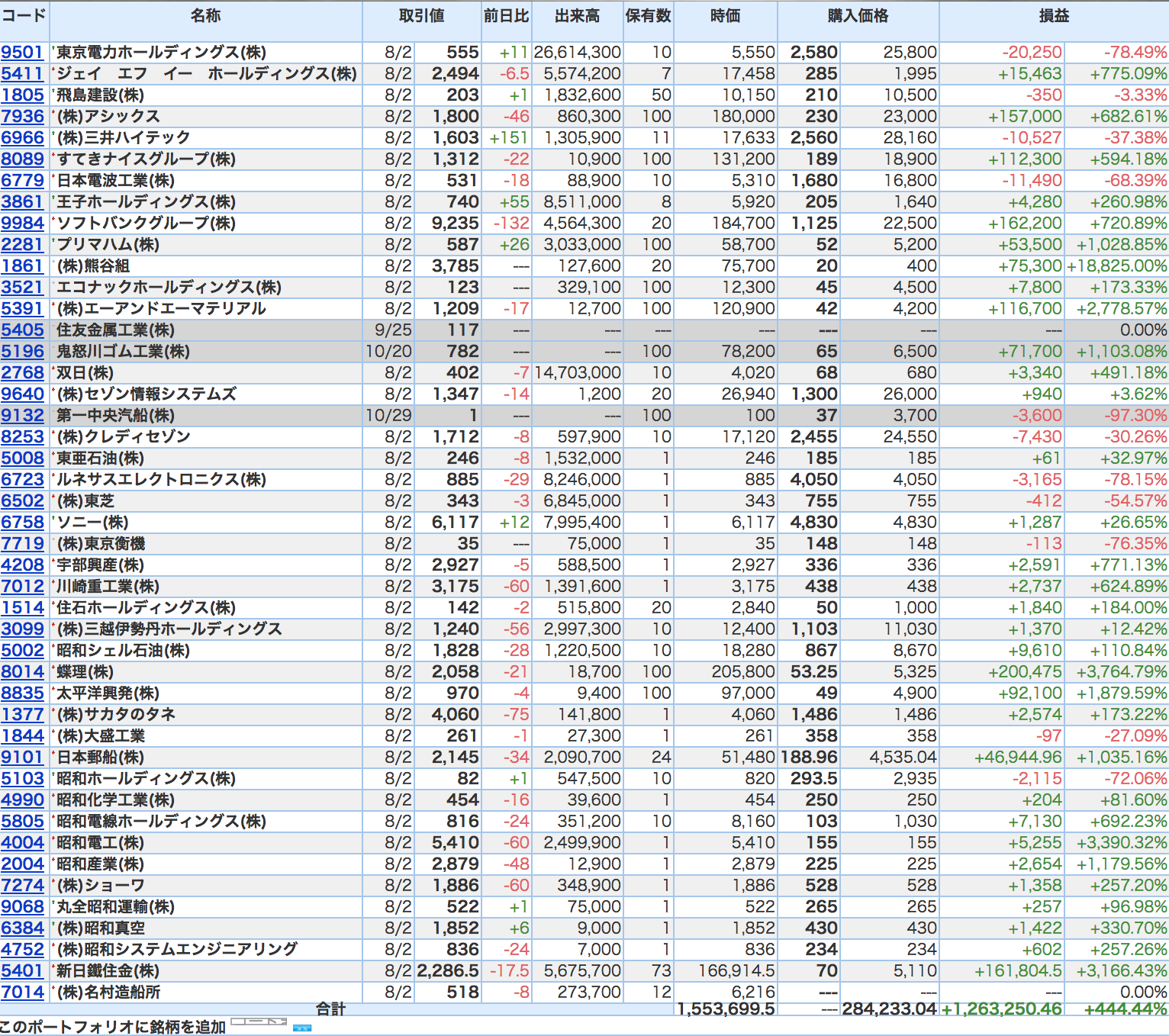
Task: Select the name (株)アシックス
Action: coord(108,116)
